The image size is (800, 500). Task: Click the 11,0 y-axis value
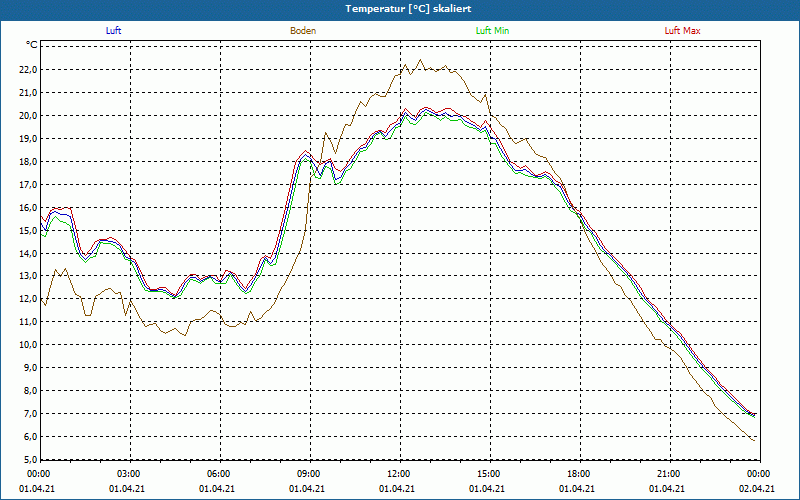tap(28, 321)
